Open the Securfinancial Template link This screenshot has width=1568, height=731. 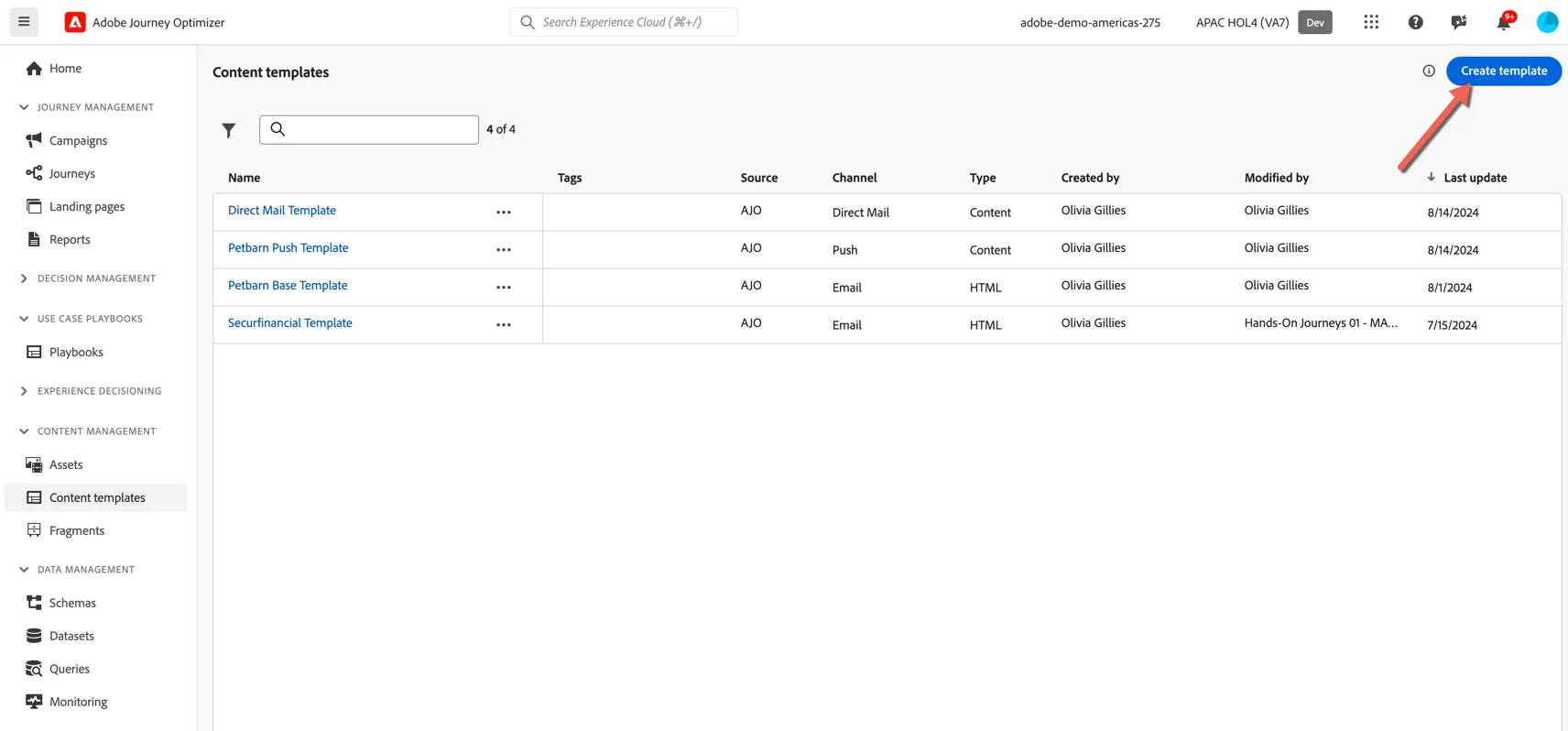[289, 323]
